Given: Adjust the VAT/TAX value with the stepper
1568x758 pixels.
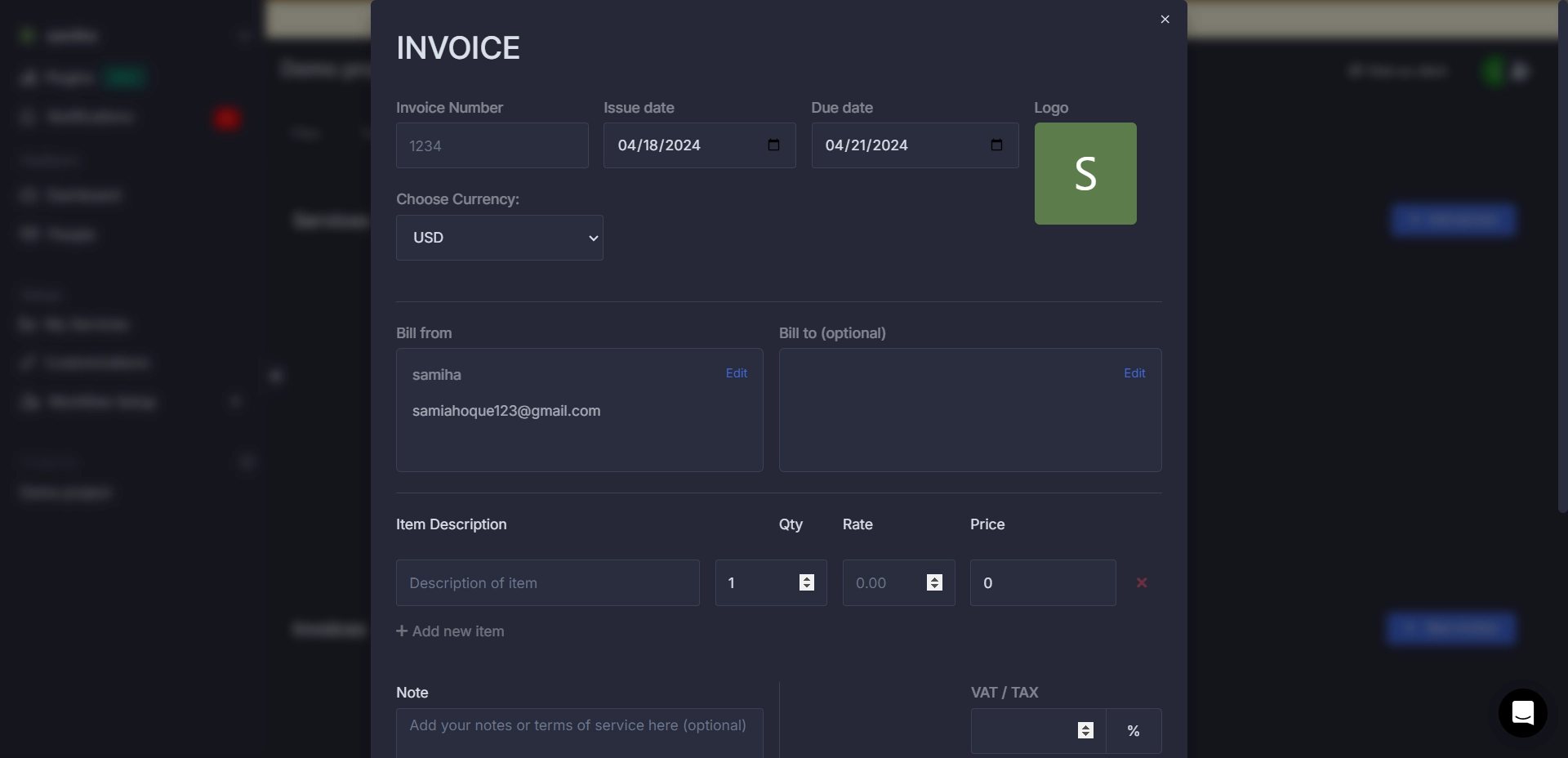Looking at the screenshot, I should (1085, 731).
